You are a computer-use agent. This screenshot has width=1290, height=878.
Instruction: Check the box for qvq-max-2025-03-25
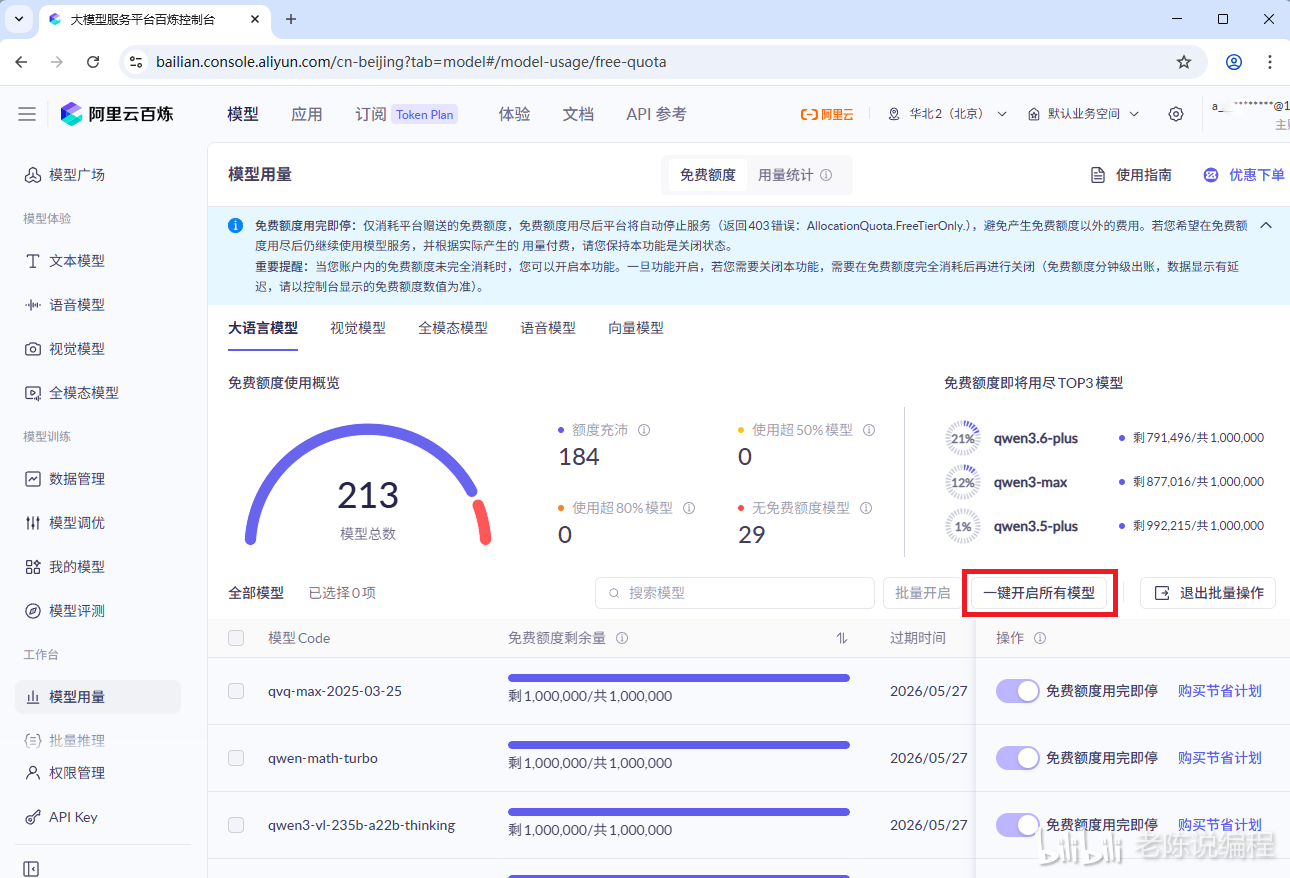[236, 691]
